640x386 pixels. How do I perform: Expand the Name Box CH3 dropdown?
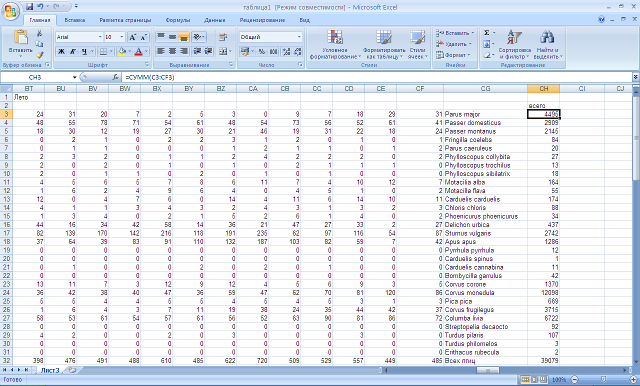tap(75, 77)
